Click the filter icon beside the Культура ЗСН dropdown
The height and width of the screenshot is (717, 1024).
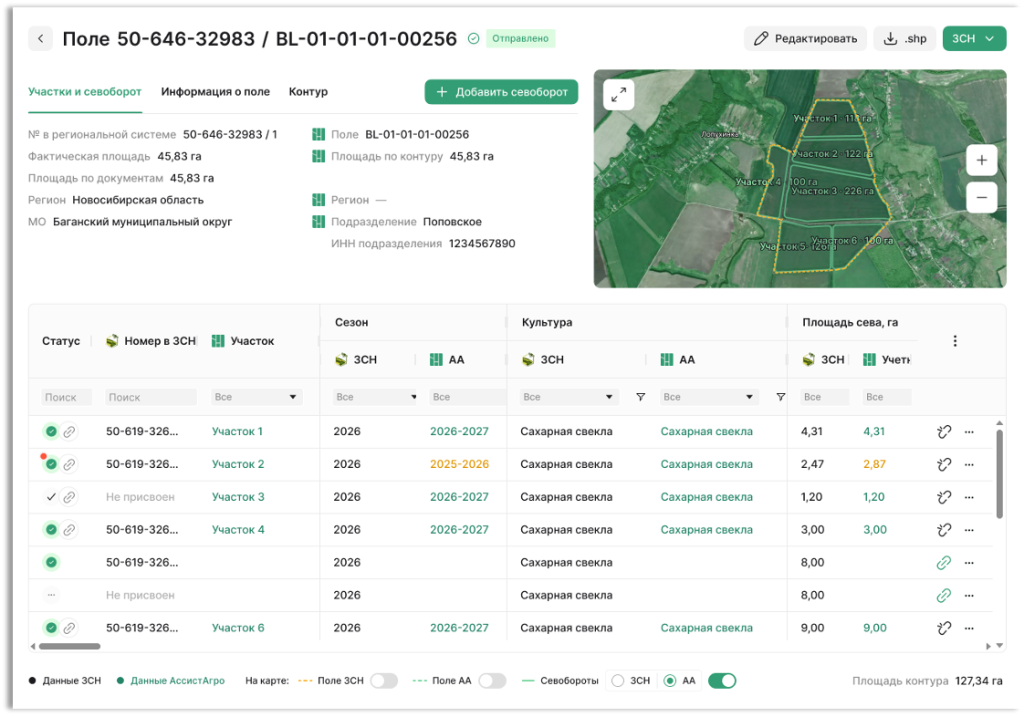641,397
